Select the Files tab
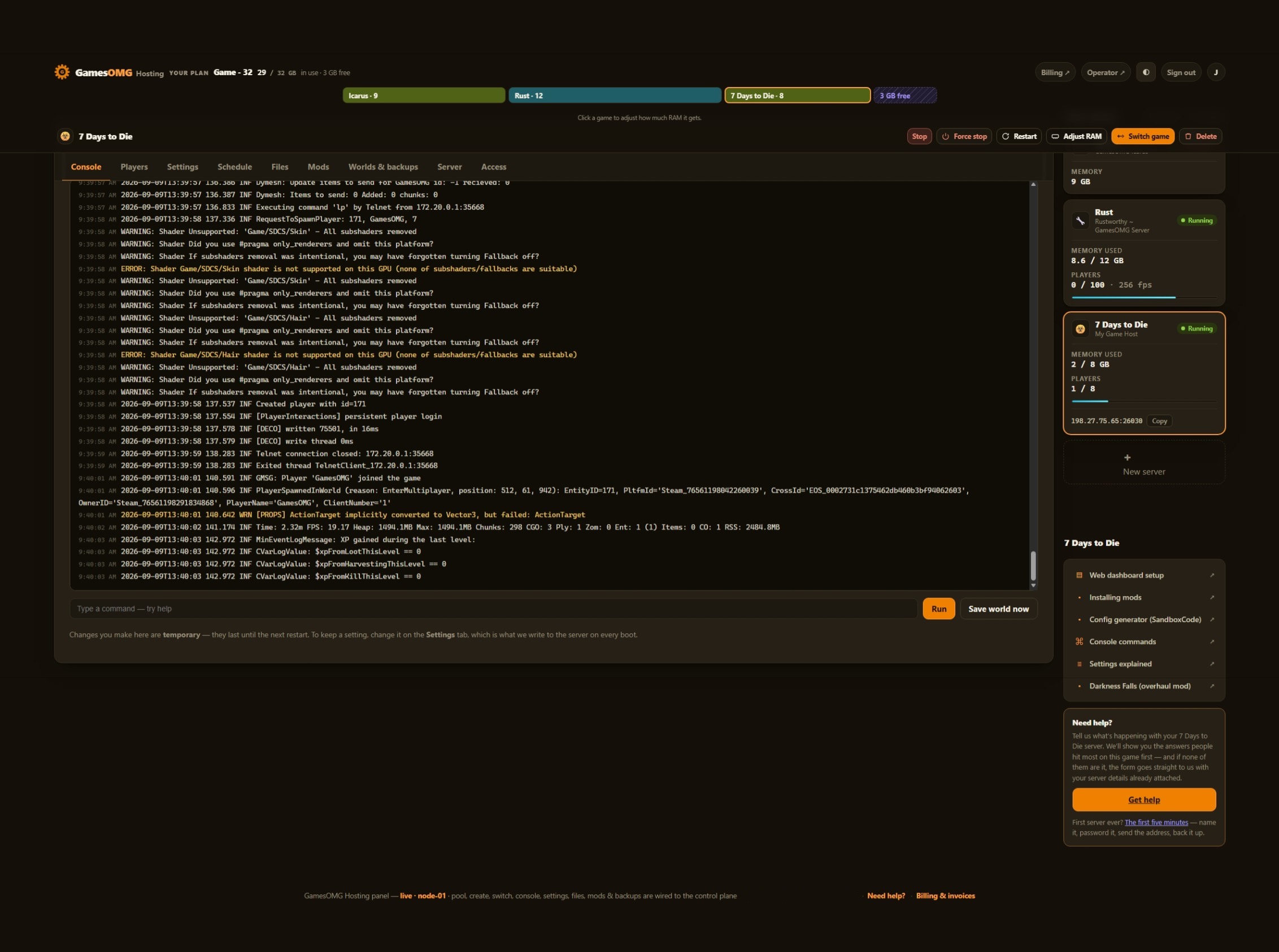This screenshot has width=1279, height=952. 280,167
